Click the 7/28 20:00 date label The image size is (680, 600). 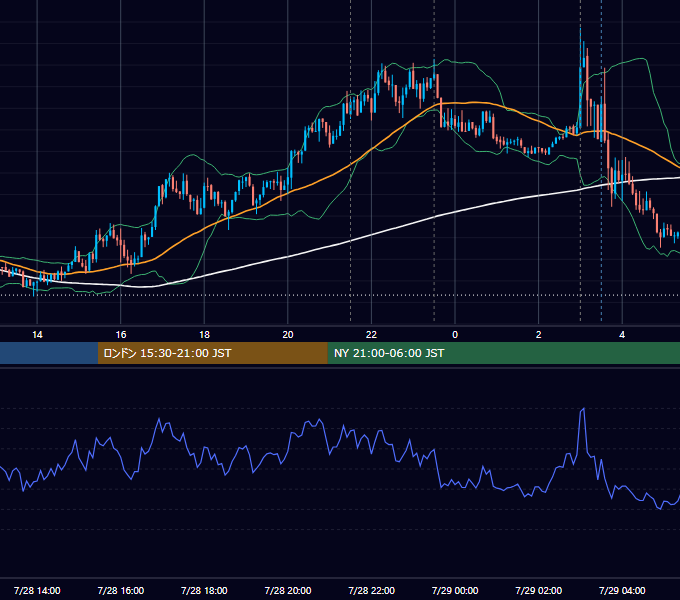click(x=288, y=590)
